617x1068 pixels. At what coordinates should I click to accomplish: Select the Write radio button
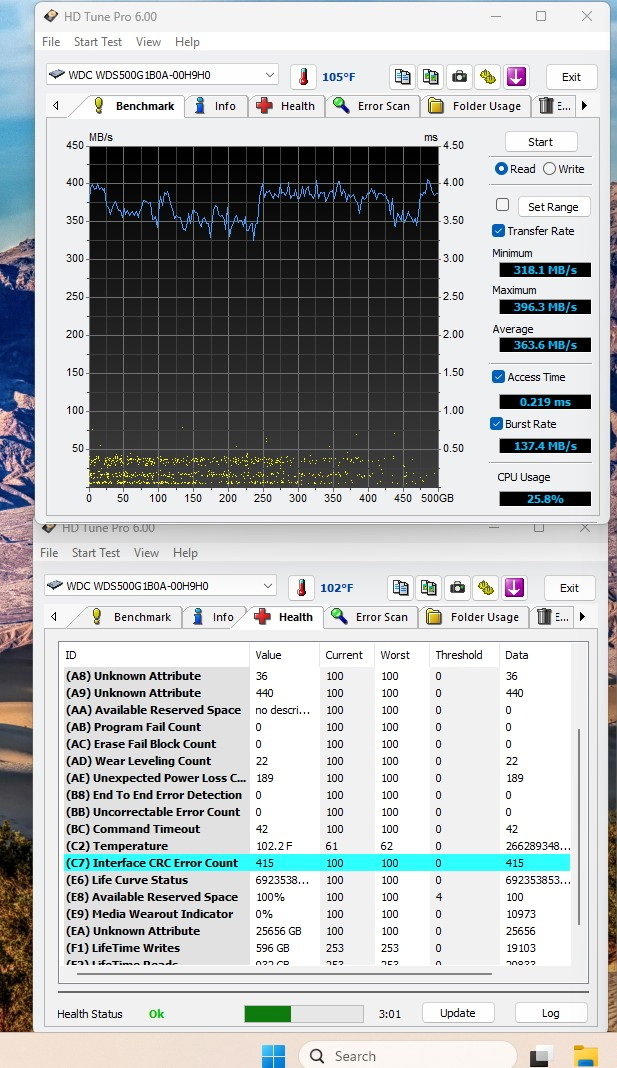549,169
